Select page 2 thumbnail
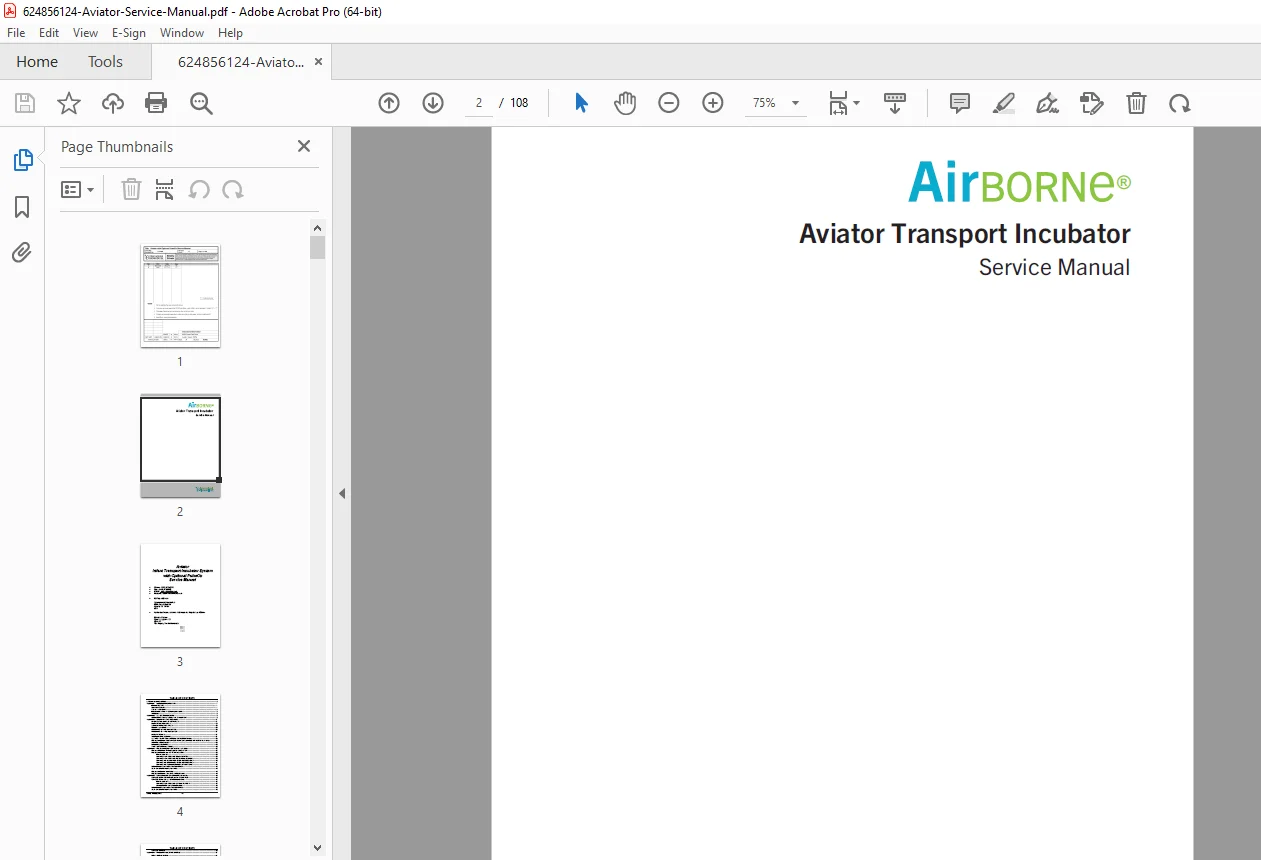The width and height of the screenshot is (1261, 860). click(180, 446)
